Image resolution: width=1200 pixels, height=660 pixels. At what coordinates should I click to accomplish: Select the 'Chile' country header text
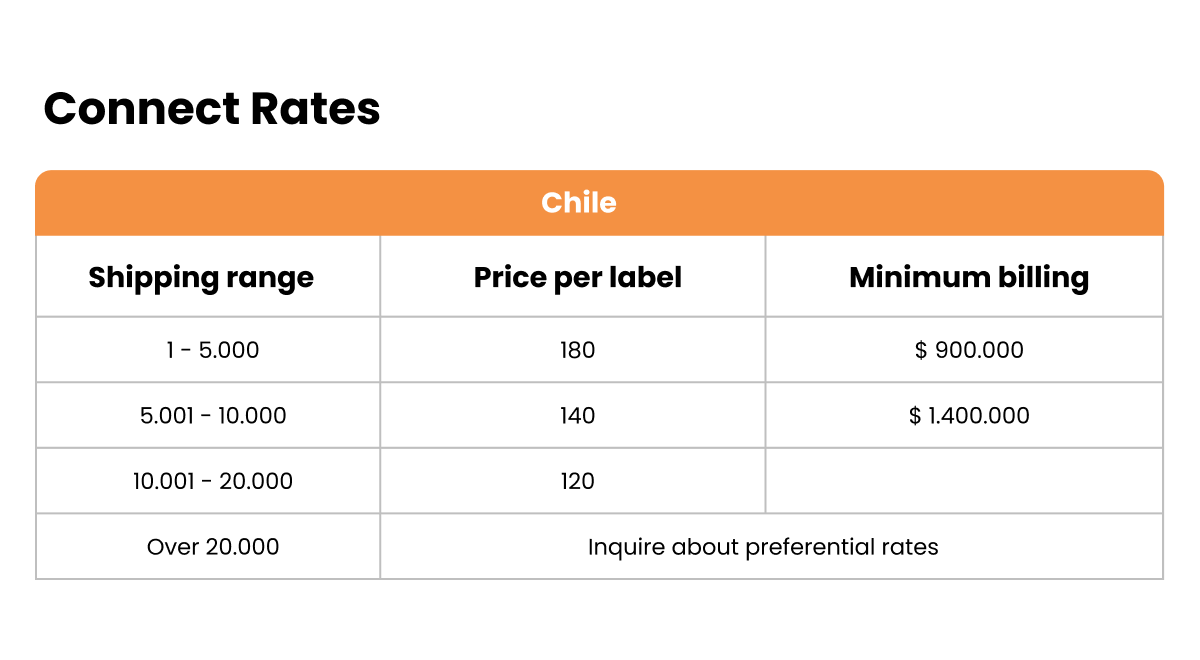pyautogui.click(x=578, y=203)
